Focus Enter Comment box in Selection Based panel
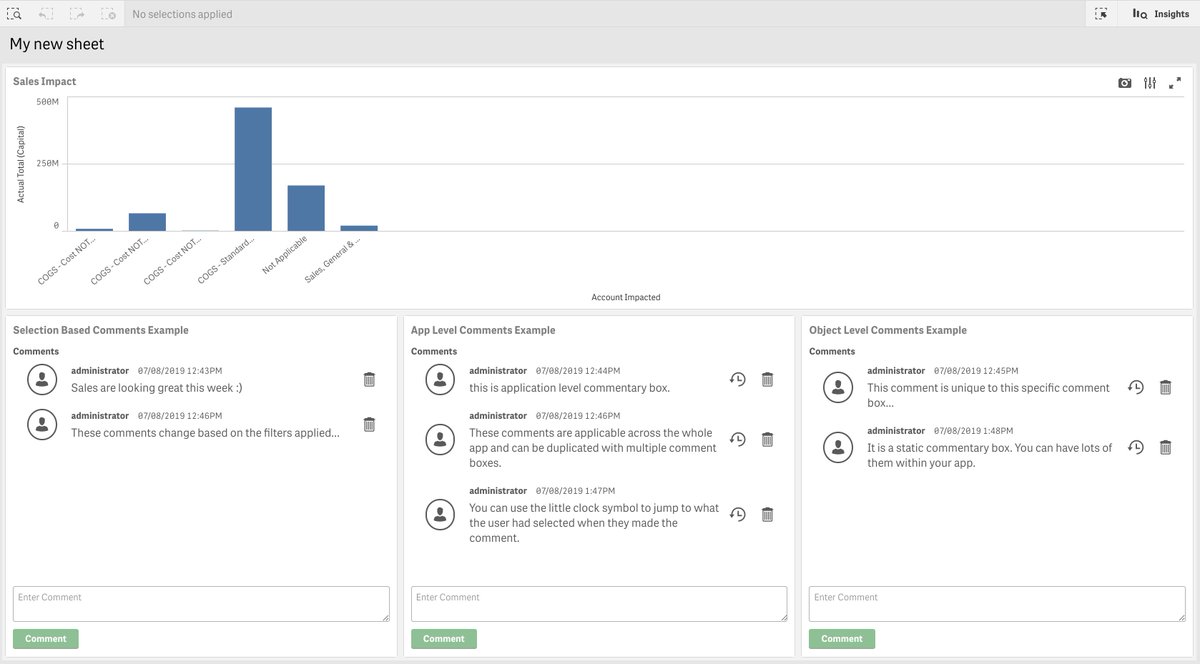The image size is (1200, 664). tap(201, 604)
